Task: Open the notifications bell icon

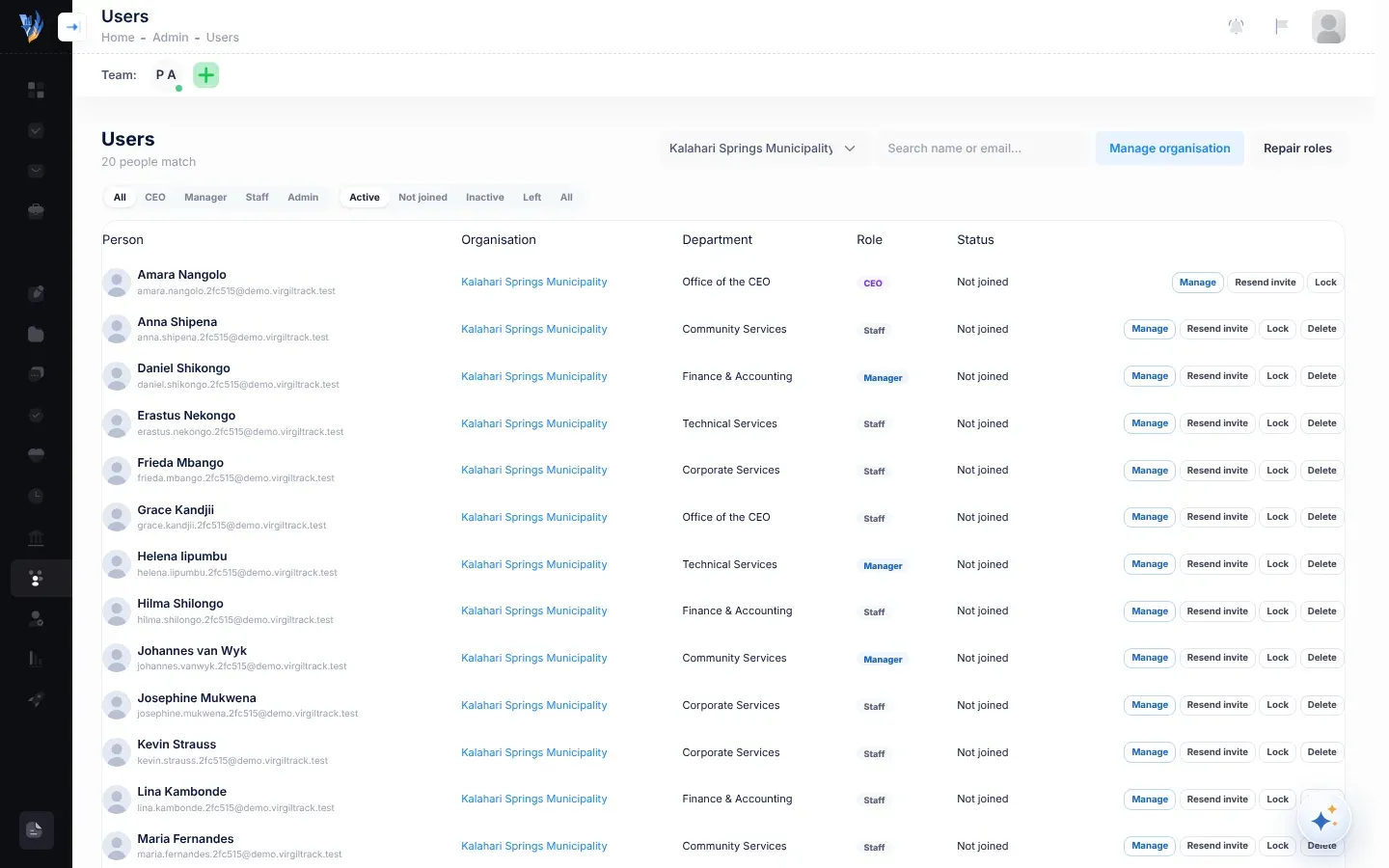Action: pyautogui.click(x=1236, y=26)
